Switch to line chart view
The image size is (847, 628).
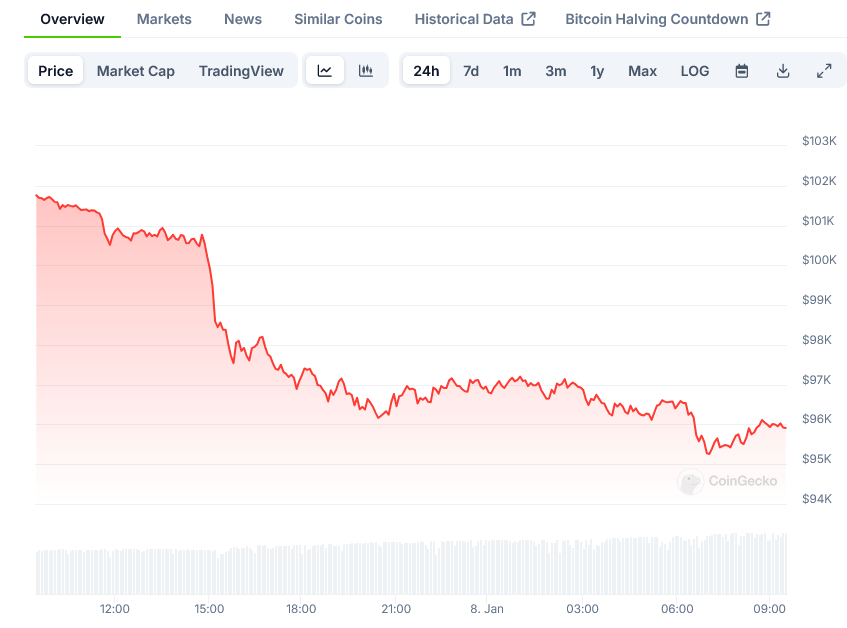point(325,71)
